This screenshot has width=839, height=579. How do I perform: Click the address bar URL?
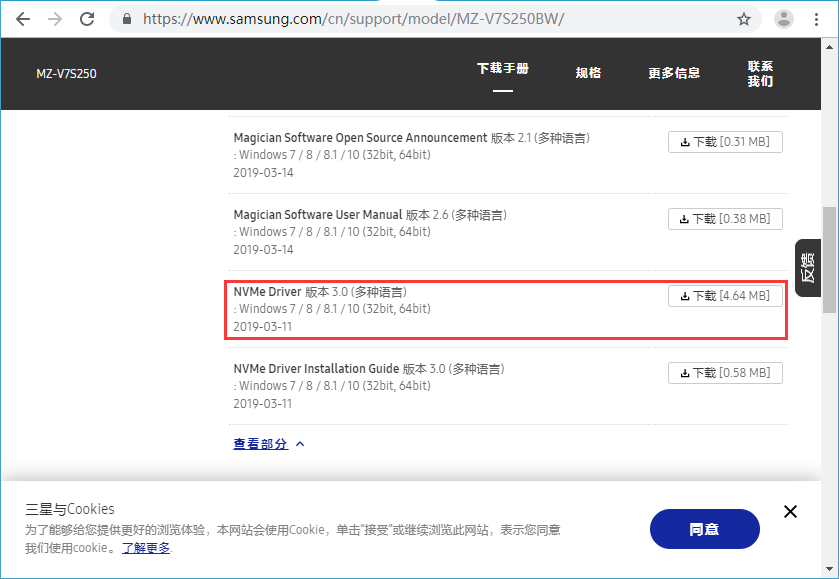353,19
